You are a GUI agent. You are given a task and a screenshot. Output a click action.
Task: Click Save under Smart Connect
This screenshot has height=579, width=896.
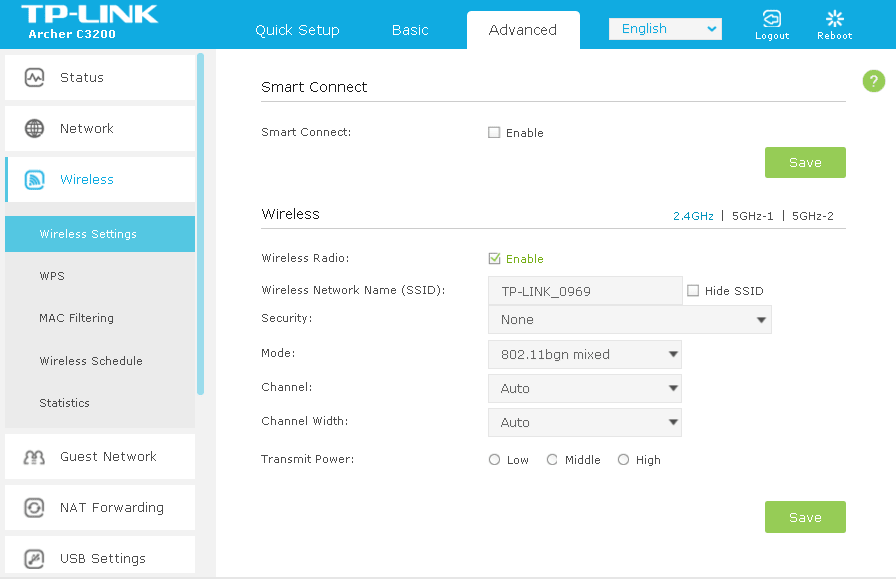coord(804,163)
